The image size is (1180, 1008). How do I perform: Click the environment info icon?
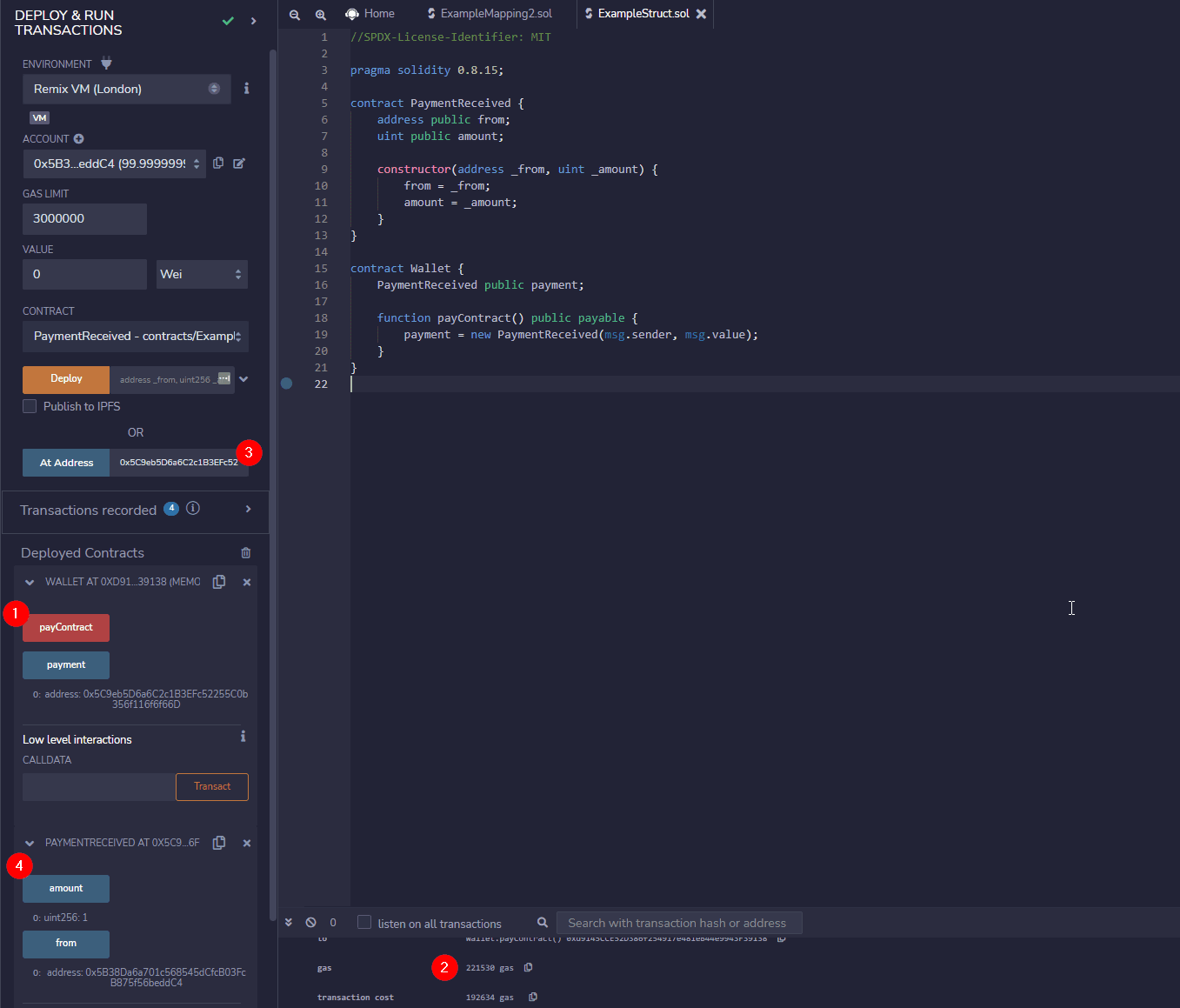point(247,89)
